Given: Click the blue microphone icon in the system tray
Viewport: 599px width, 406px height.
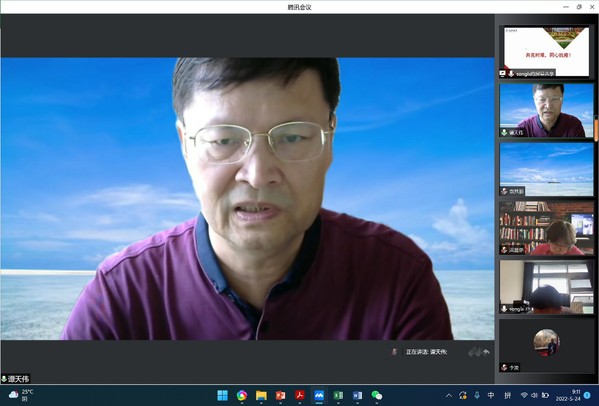Looking at the screenshot, I should click(x=477, y=395).
